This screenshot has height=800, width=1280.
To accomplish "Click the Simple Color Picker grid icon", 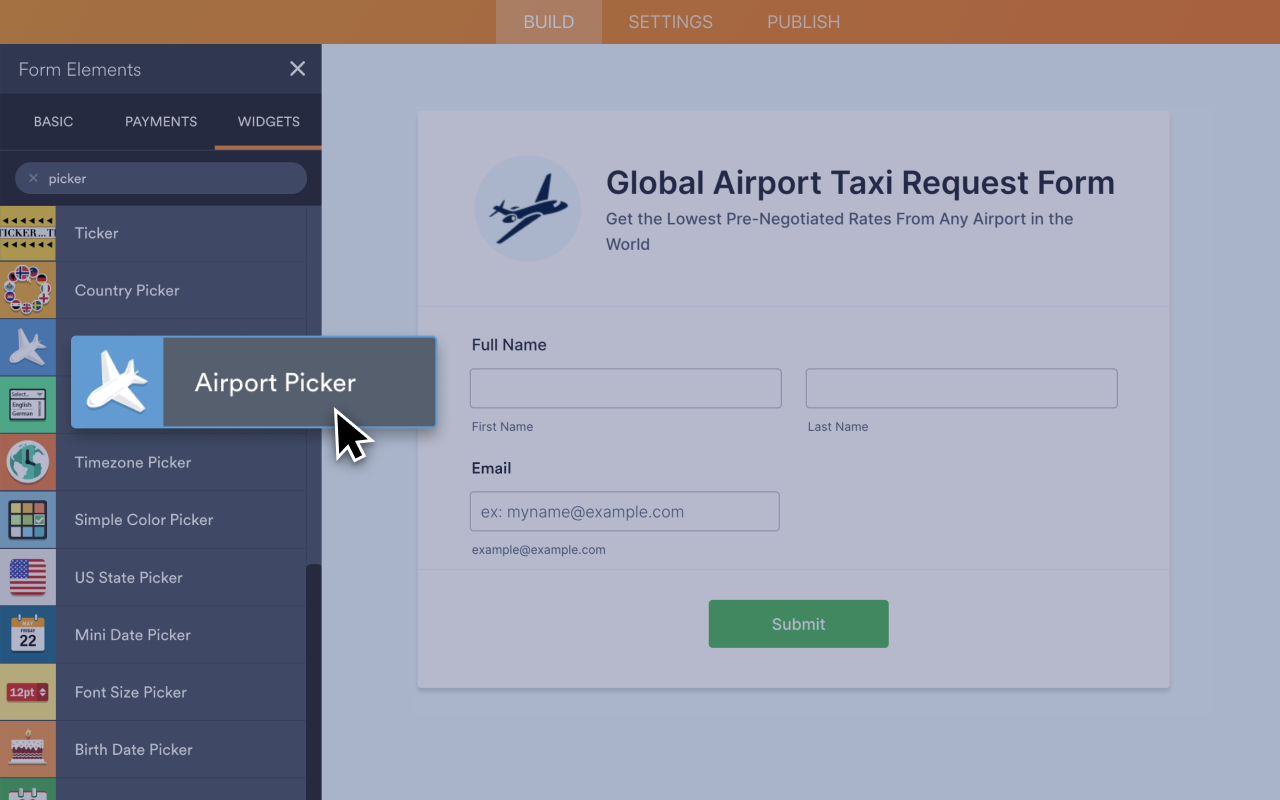I will tap(28, 519).
